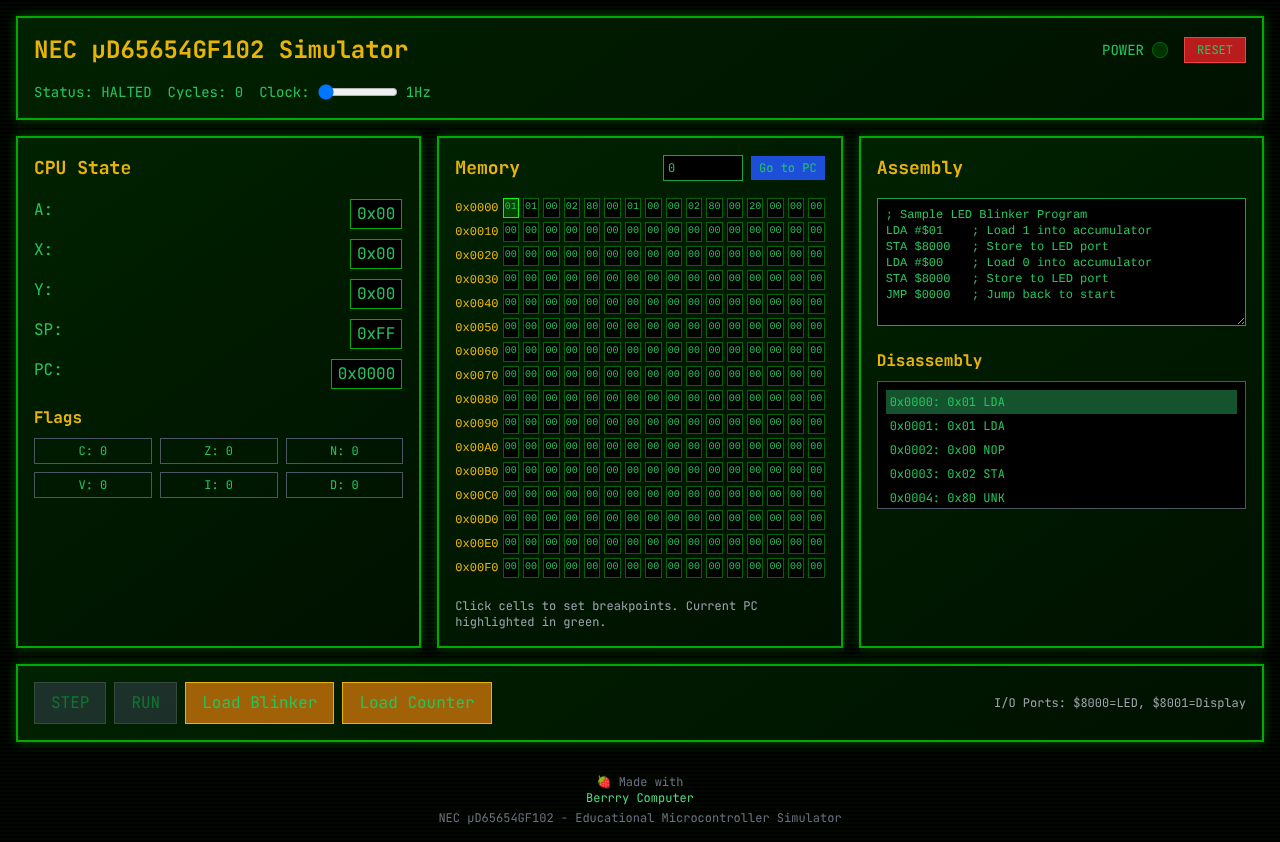This screenshot has width=1280, height=842.
Task: Load the Blinker sample program
Action: click(259, 702)
